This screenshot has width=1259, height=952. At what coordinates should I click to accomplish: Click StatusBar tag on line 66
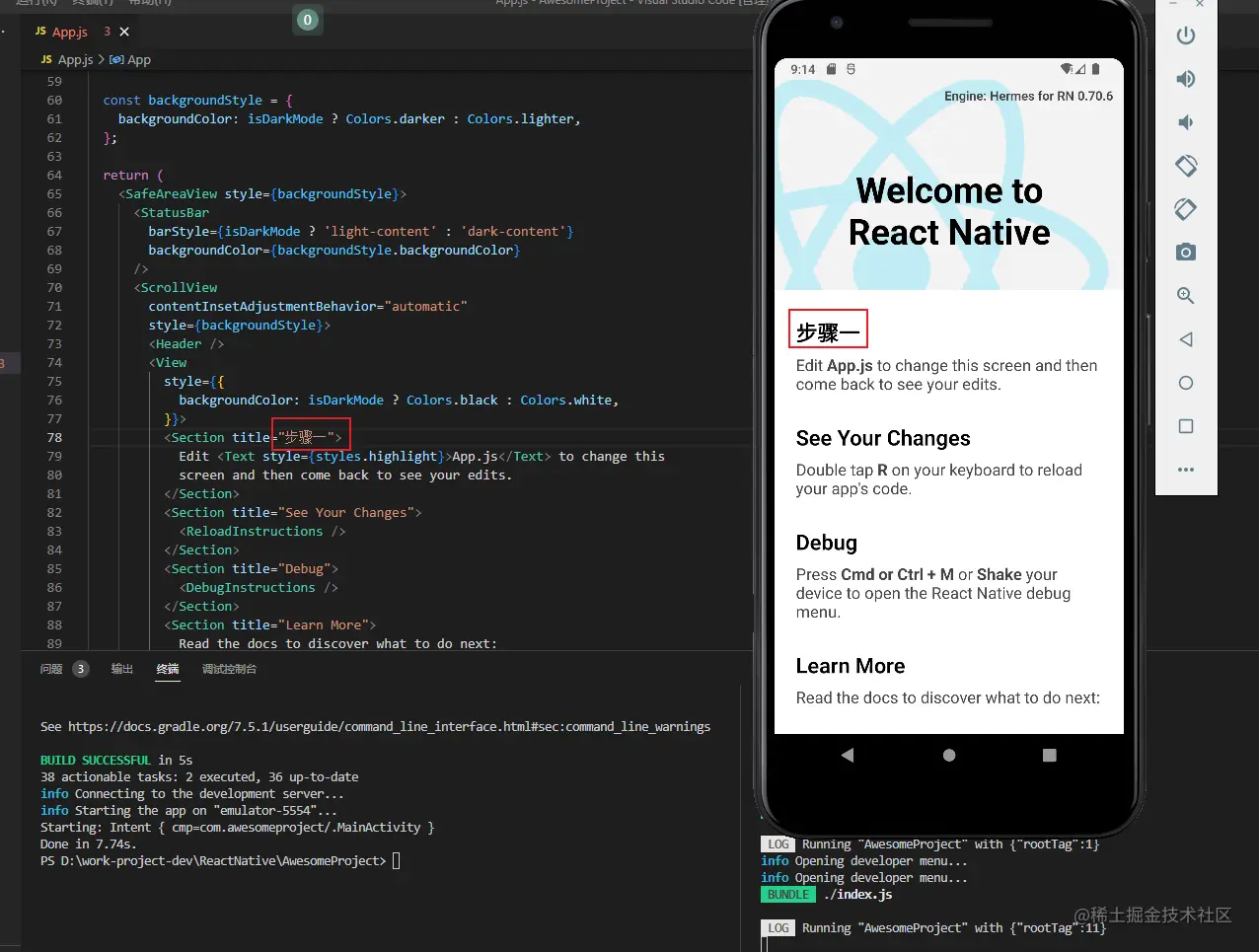[175, 213]
